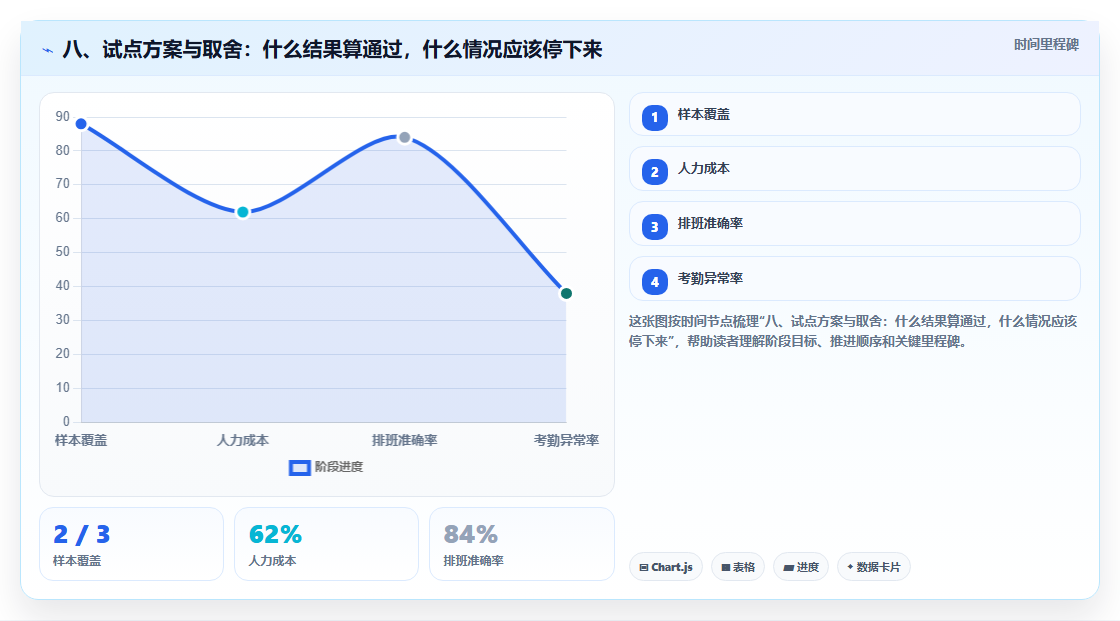Click the description paragraph starting 这张图按时间节点
The width and height of the screenshot is (1120, 621).
[853, 331]
